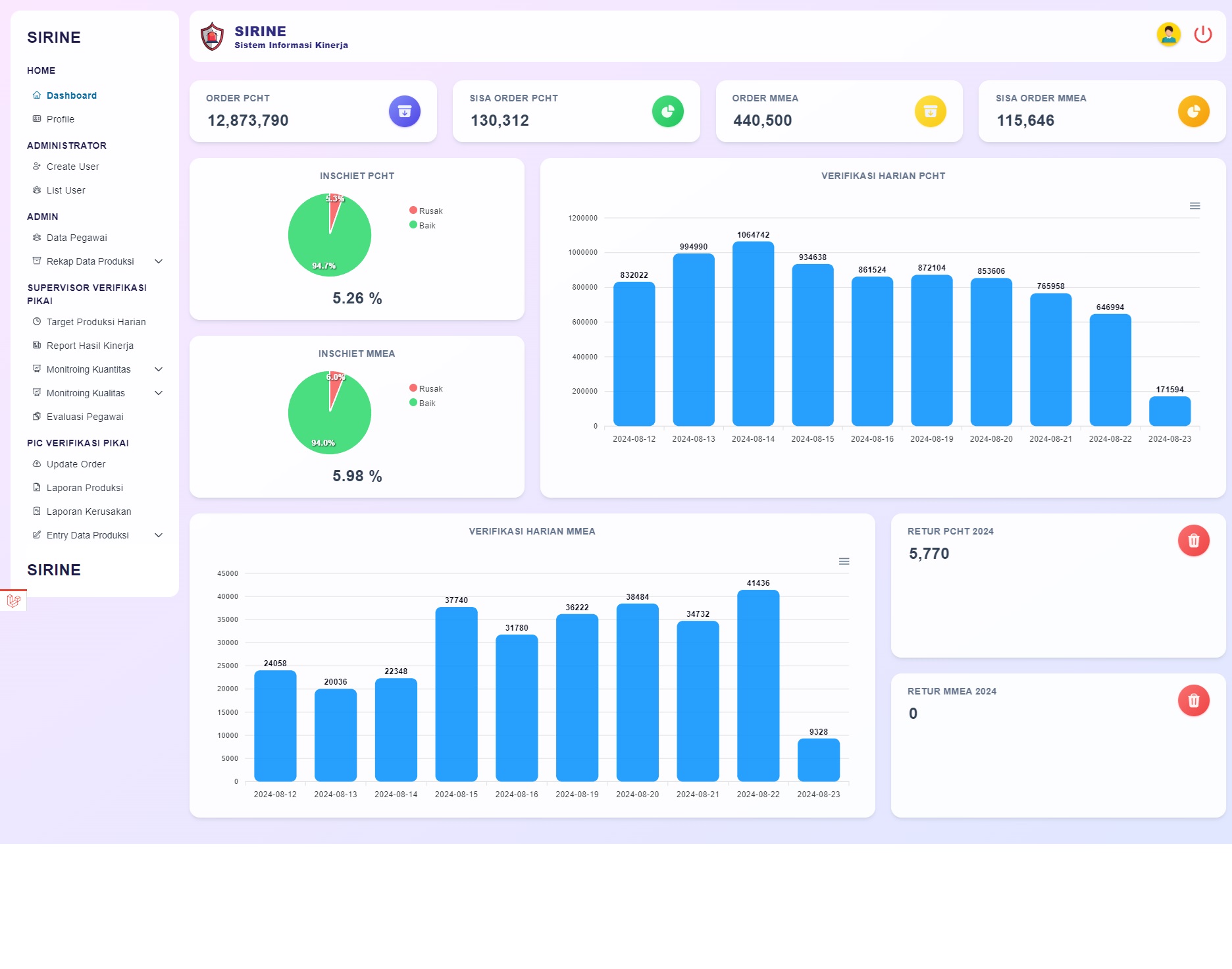The height and width of the screenshot is (969, 1232).
Task: Click the red power logout icon
Action: (1202, 34)
